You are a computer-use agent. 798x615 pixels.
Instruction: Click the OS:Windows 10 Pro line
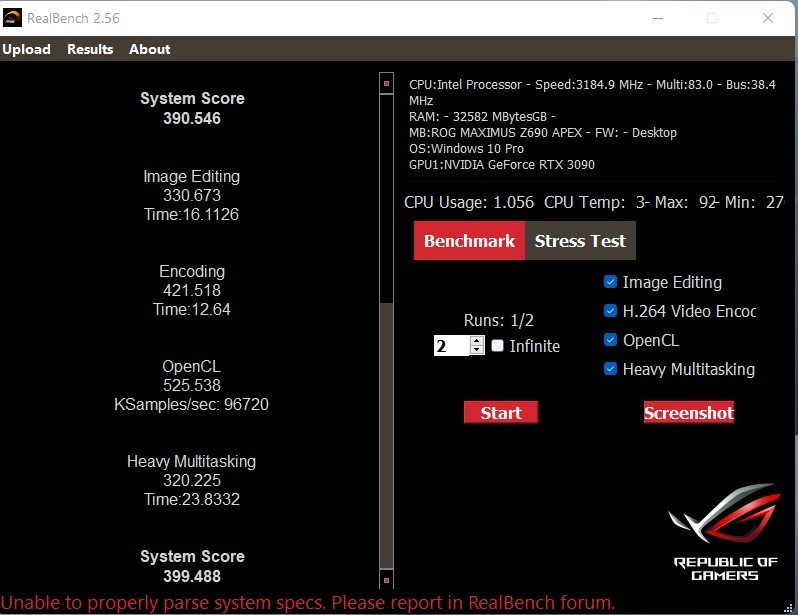click(466, 149)
